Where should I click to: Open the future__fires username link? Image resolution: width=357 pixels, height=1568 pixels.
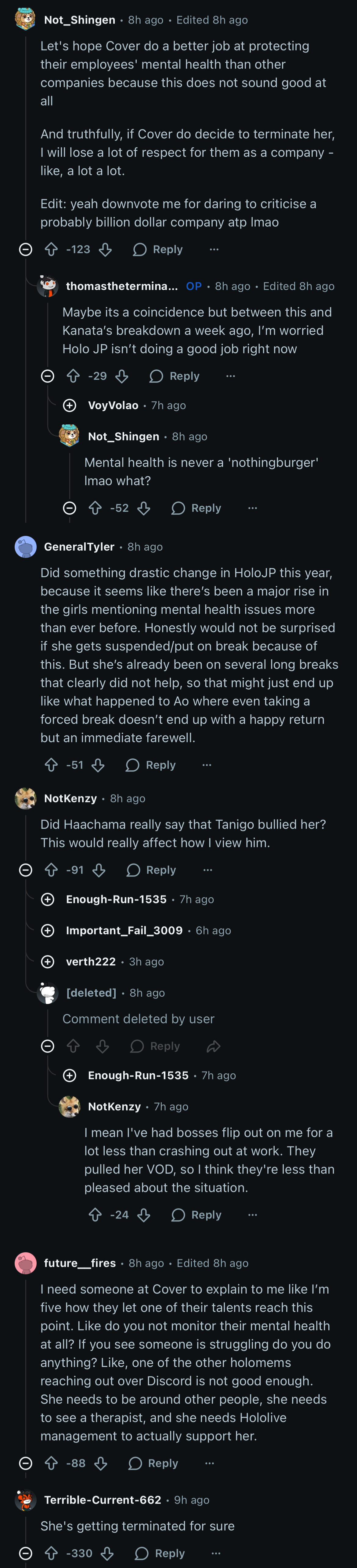coord(80,1263)
